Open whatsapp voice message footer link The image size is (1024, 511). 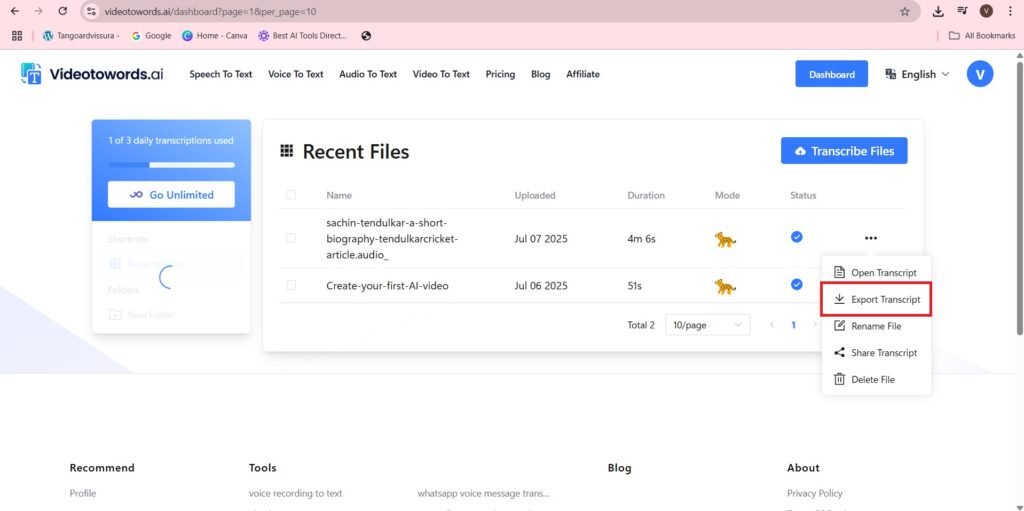(483, 493)
